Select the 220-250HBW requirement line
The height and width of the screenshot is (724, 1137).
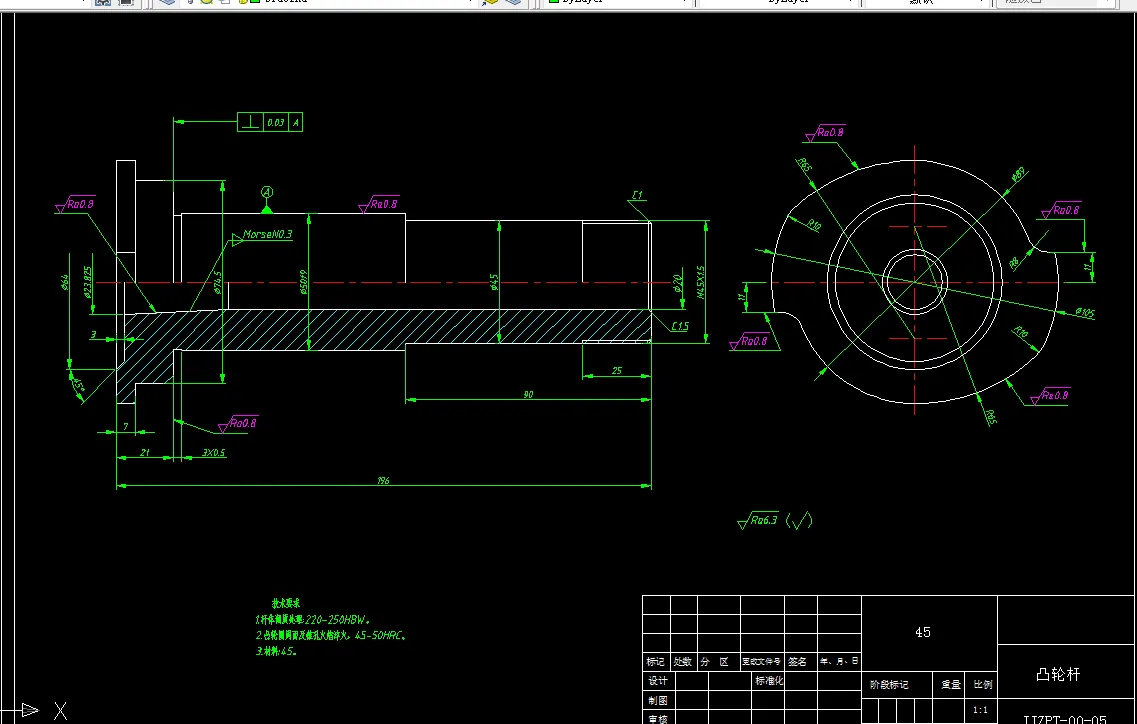point(313,620)
